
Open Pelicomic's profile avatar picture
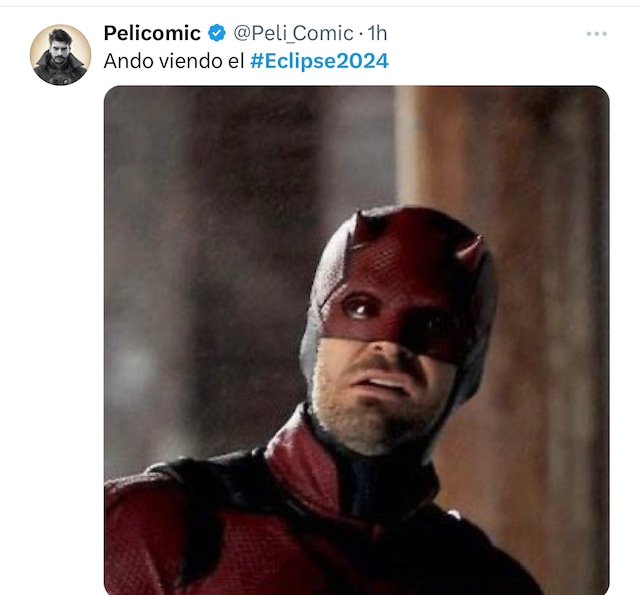[x=60, y=55]
